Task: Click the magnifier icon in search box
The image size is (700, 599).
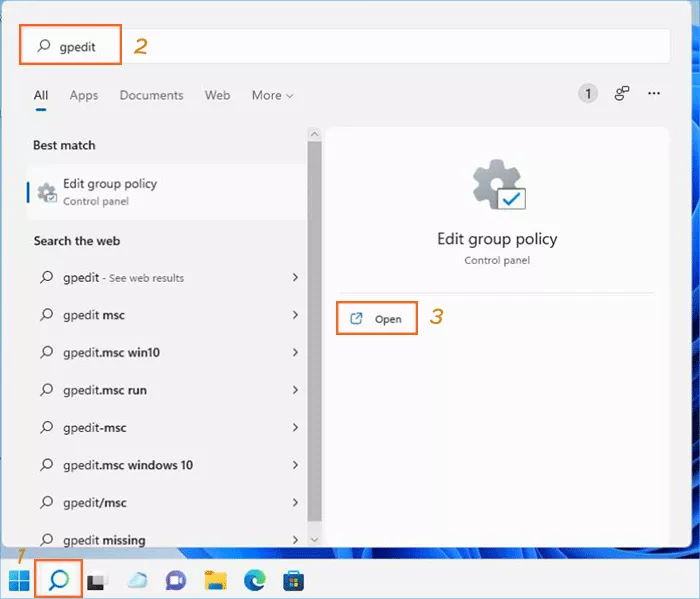Action: [43, 45]
